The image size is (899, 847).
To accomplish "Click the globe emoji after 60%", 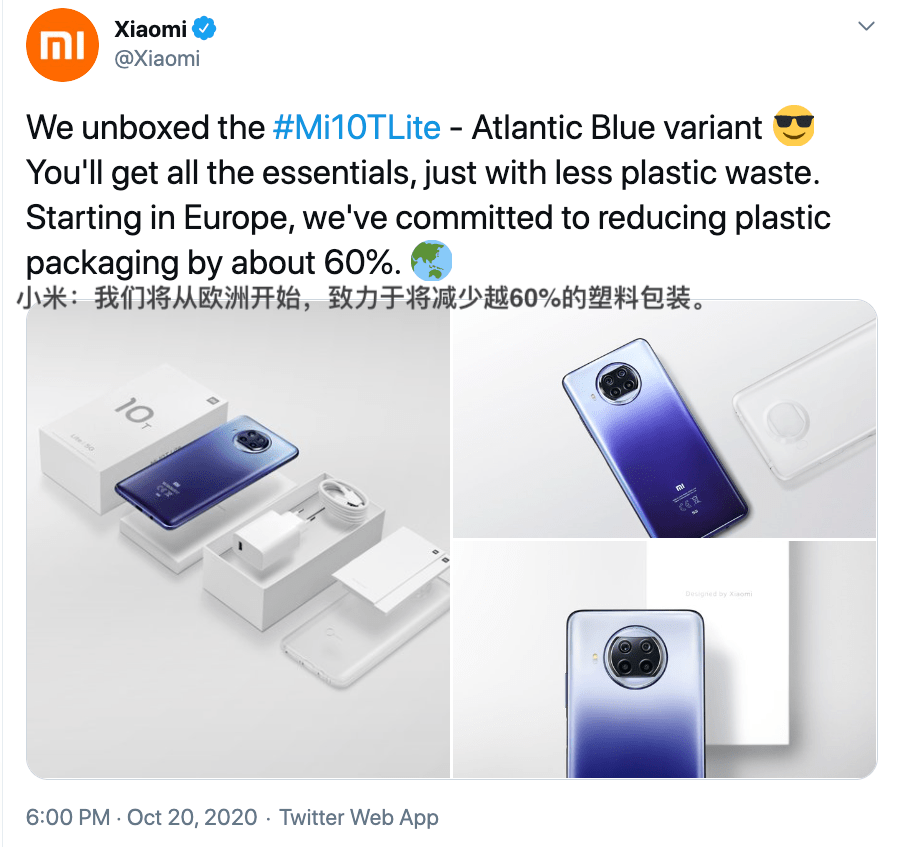I will 431,260.
